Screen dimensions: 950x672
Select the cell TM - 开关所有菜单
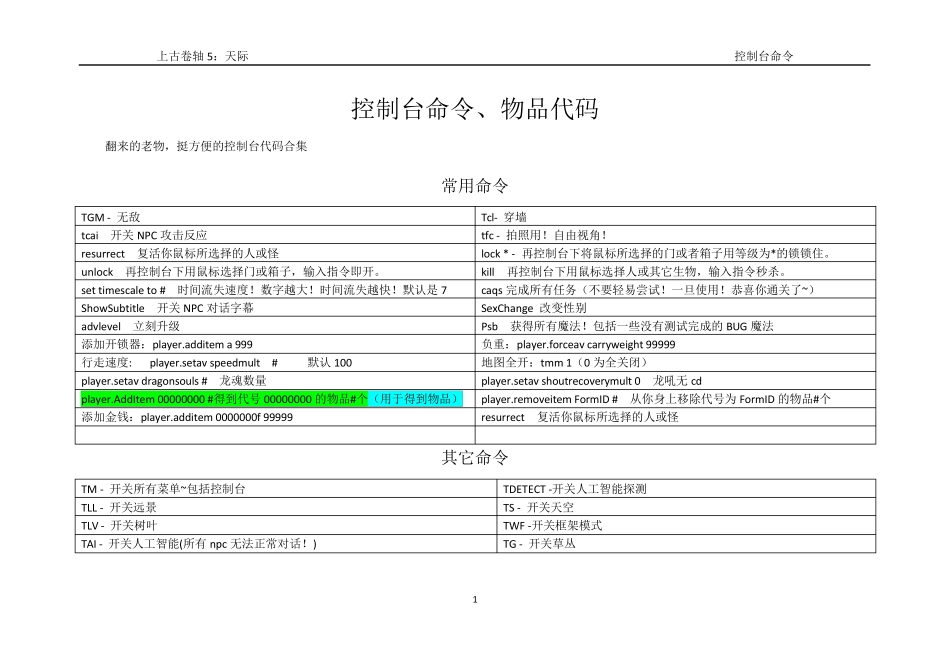(x=286, y=488)
